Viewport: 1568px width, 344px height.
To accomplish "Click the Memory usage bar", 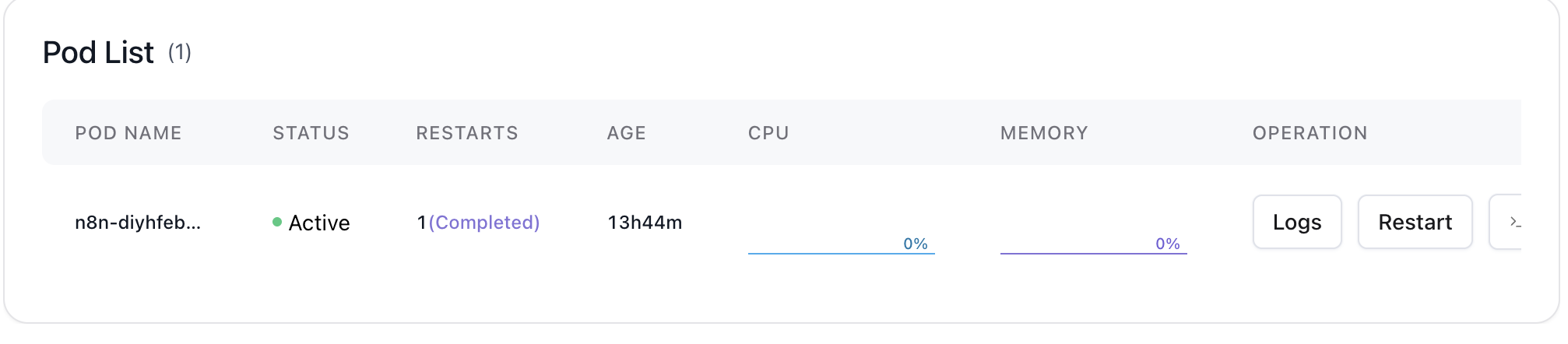I will (x=1093, y=253).
